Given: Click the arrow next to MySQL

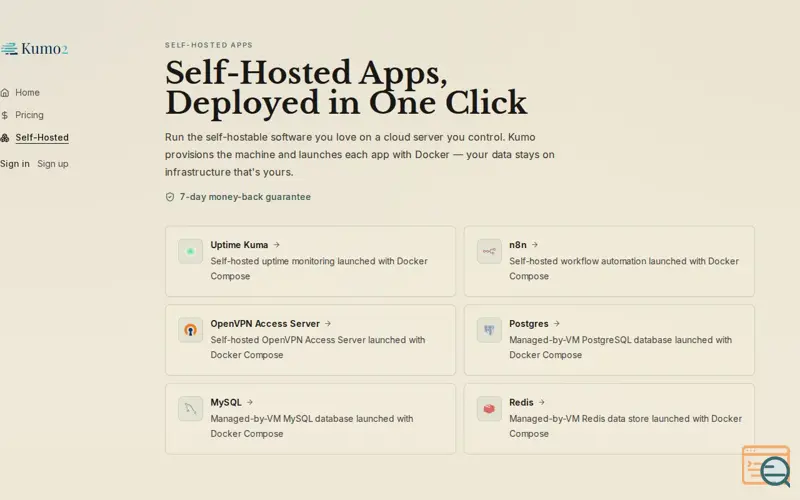Looking at the screenshot, I should click(x=249, y=403).
